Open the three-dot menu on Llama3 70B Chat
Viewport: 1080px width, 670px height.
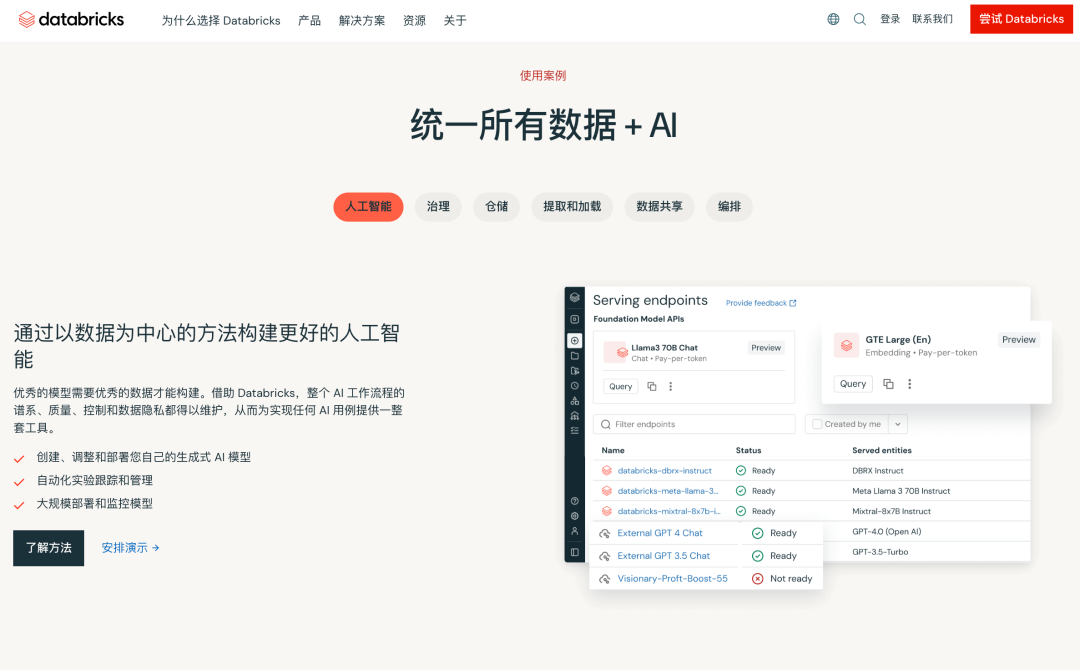pyautogui.click(x=670, y=387)
